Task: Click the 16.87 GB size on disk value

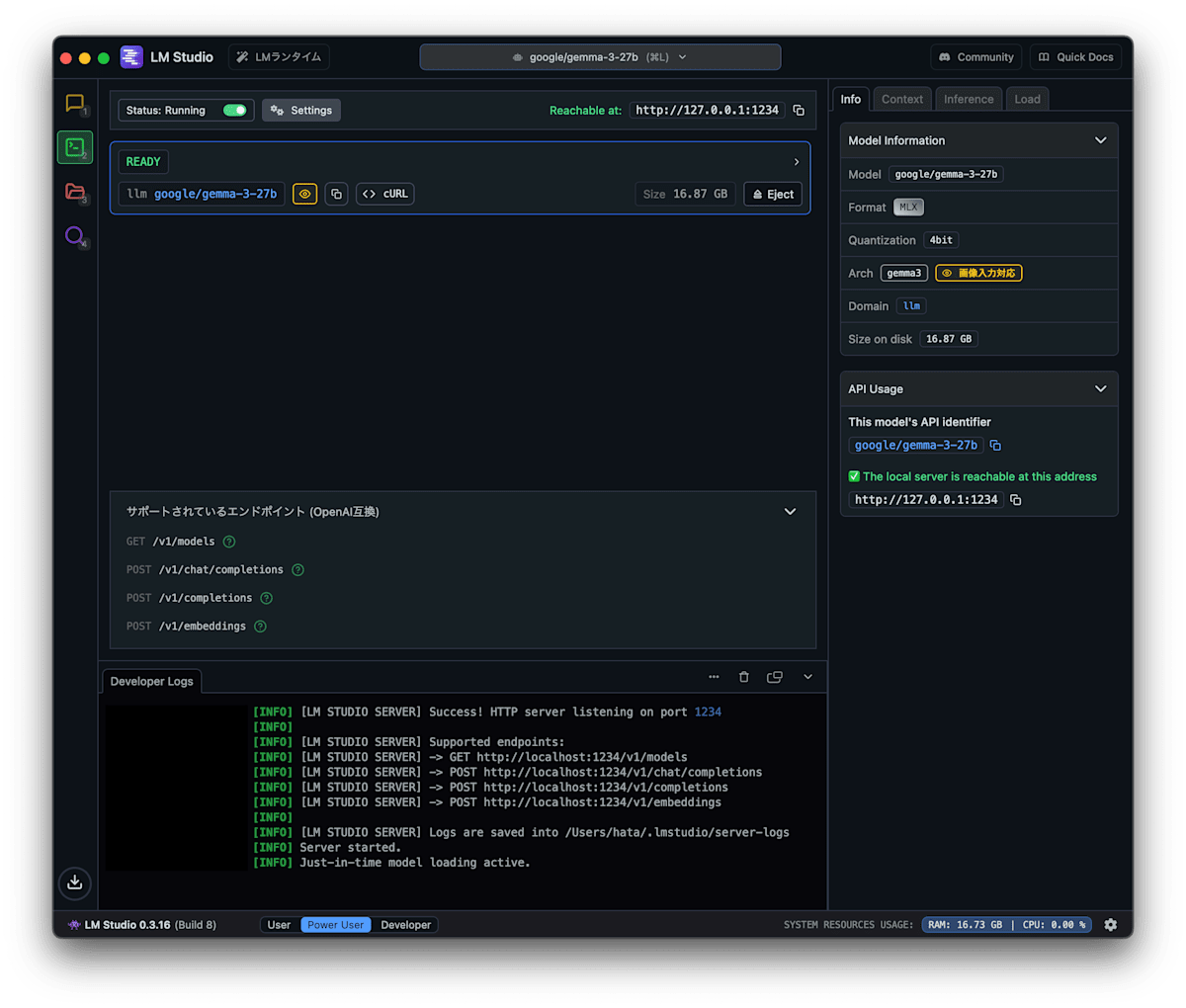Action: [x=949, y=339]
